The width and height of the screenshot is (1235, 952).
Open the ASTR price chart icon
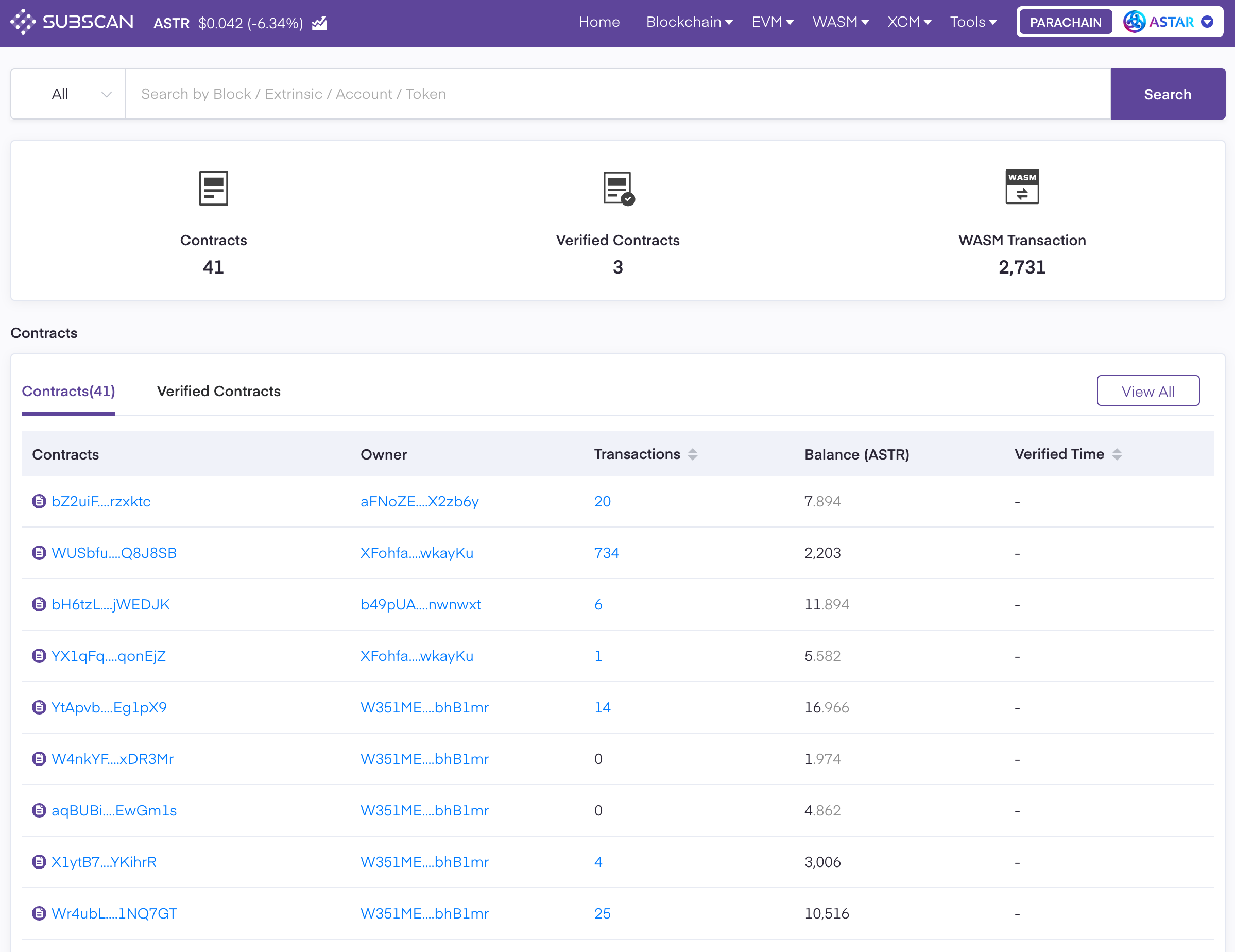(x=319, y=23)
